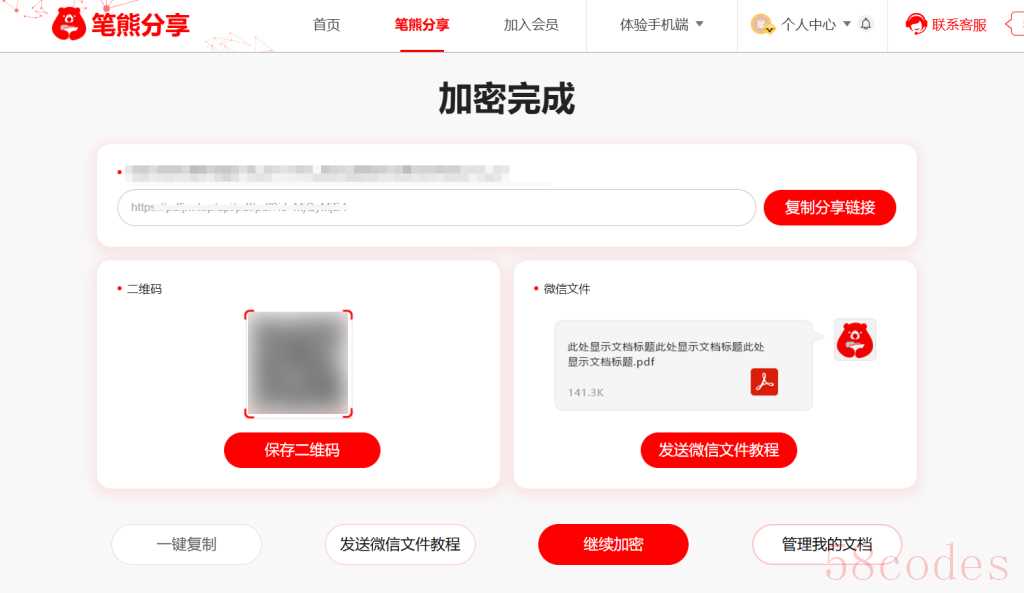Click the partially hidden icon at header's right edge
This screenshot has width=1024, height=593.
coord(1015,25)
